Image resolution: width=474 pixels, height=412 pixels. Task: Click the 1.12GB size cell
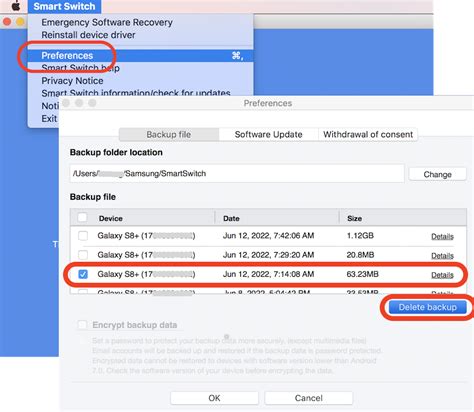360,236
